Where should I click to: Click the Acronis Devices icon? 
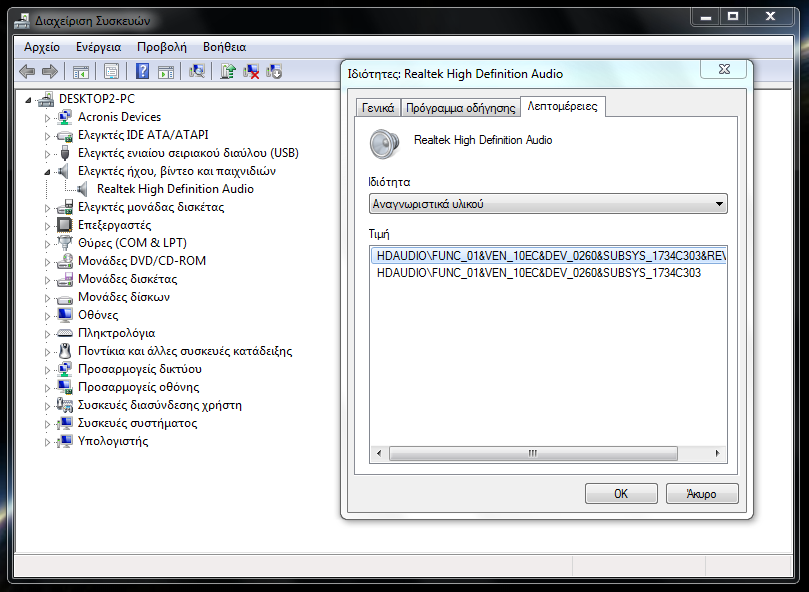click(x=64, y=117)
